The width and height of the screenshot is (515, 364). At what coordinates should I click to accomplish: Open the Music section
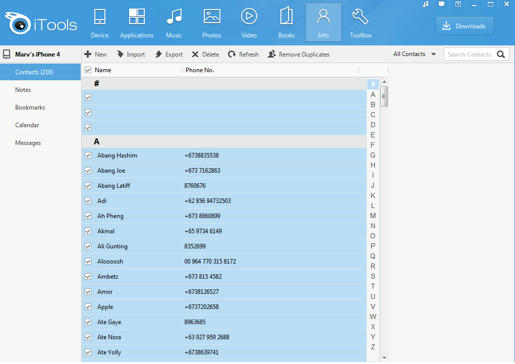174,23
